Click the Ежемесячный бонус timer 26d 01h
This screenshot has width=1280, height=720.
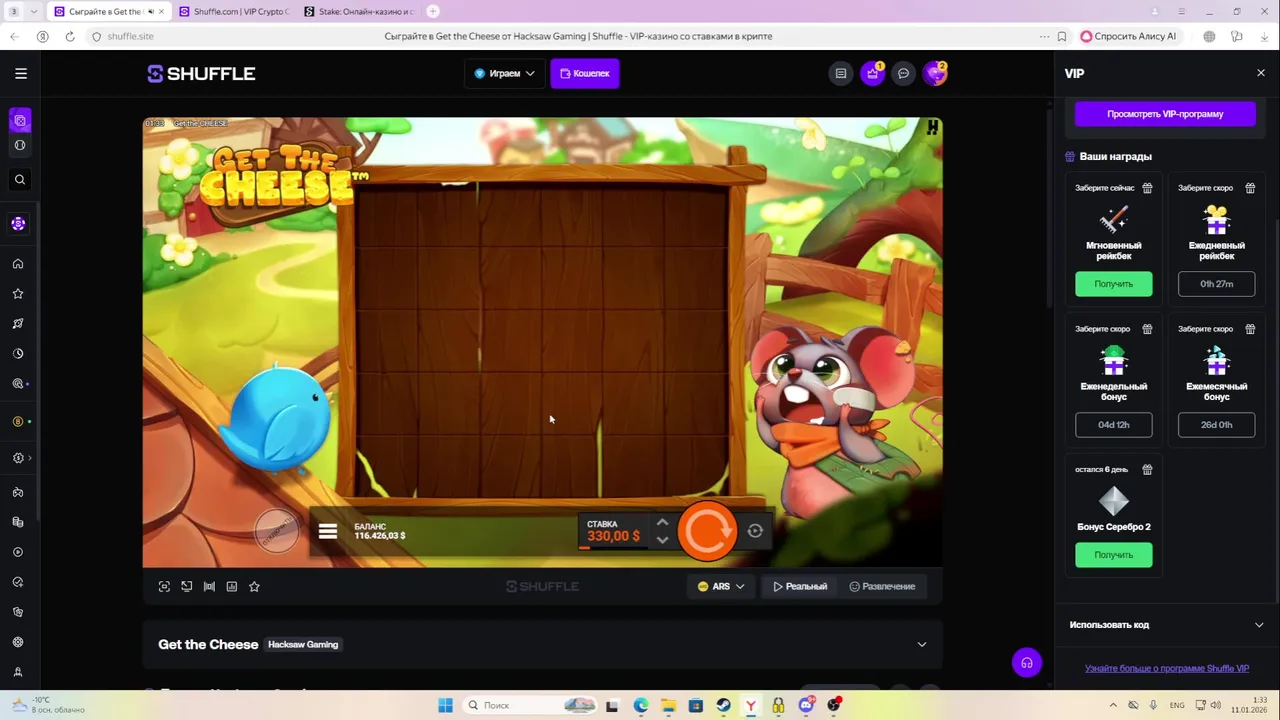tap(1216, 425)
